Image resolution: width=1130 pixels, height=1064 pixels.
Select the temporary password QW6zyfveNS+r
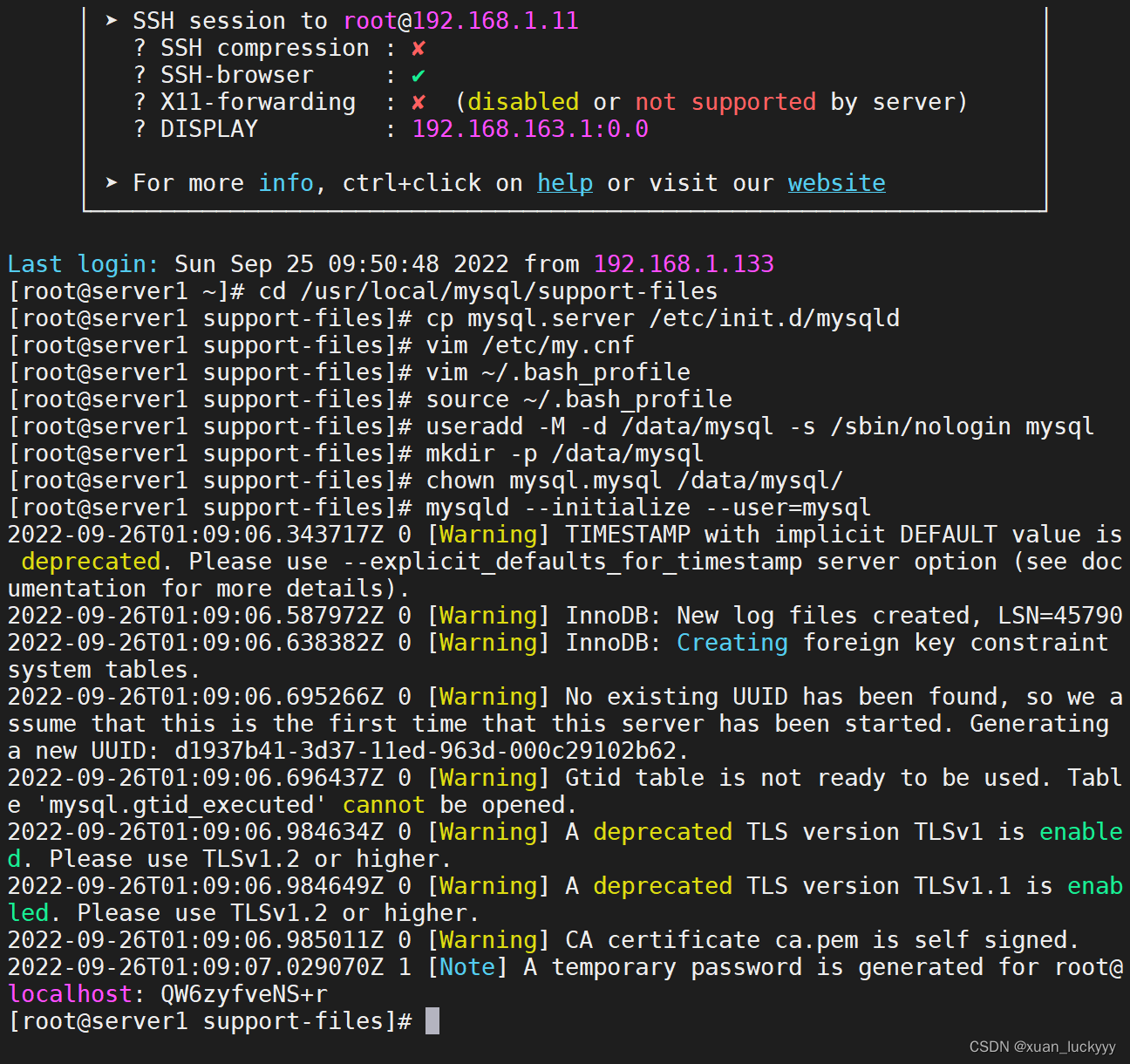click(243, 993)
